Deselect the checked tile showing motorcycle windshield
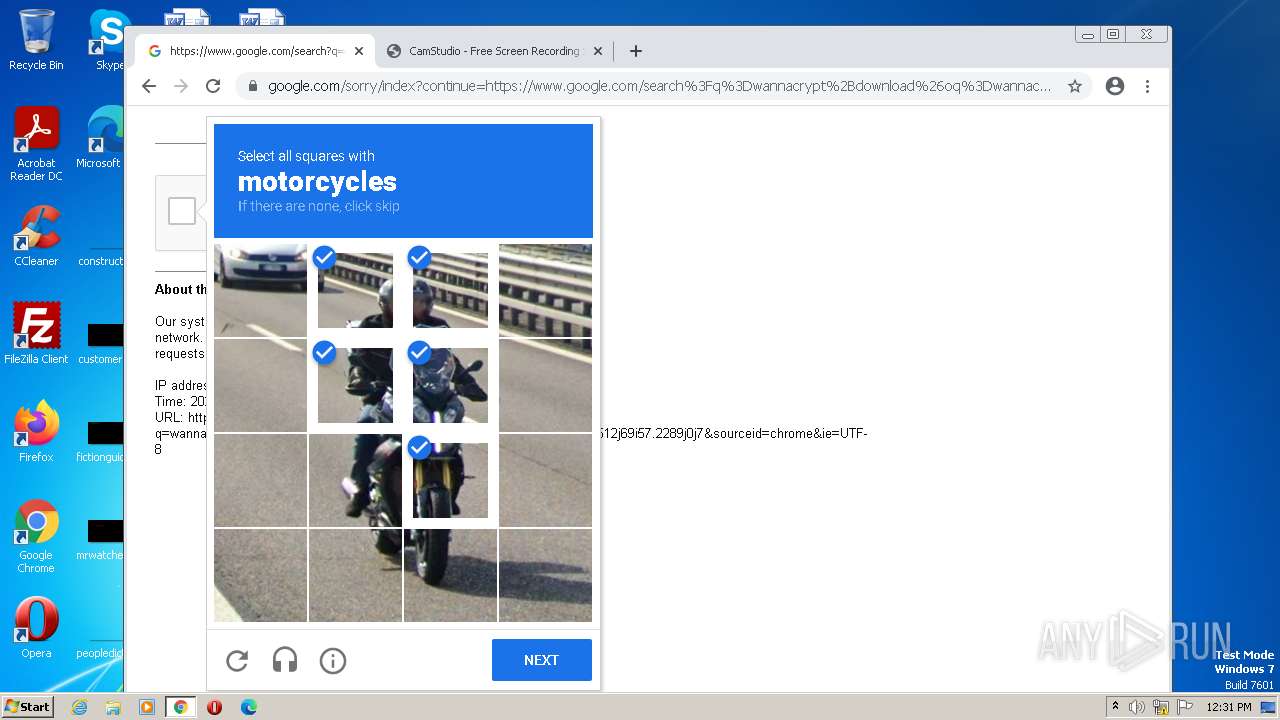Image resolution: width=1280 pixels, height=720 pixels. pyautogui.click(x=450, y=385)
